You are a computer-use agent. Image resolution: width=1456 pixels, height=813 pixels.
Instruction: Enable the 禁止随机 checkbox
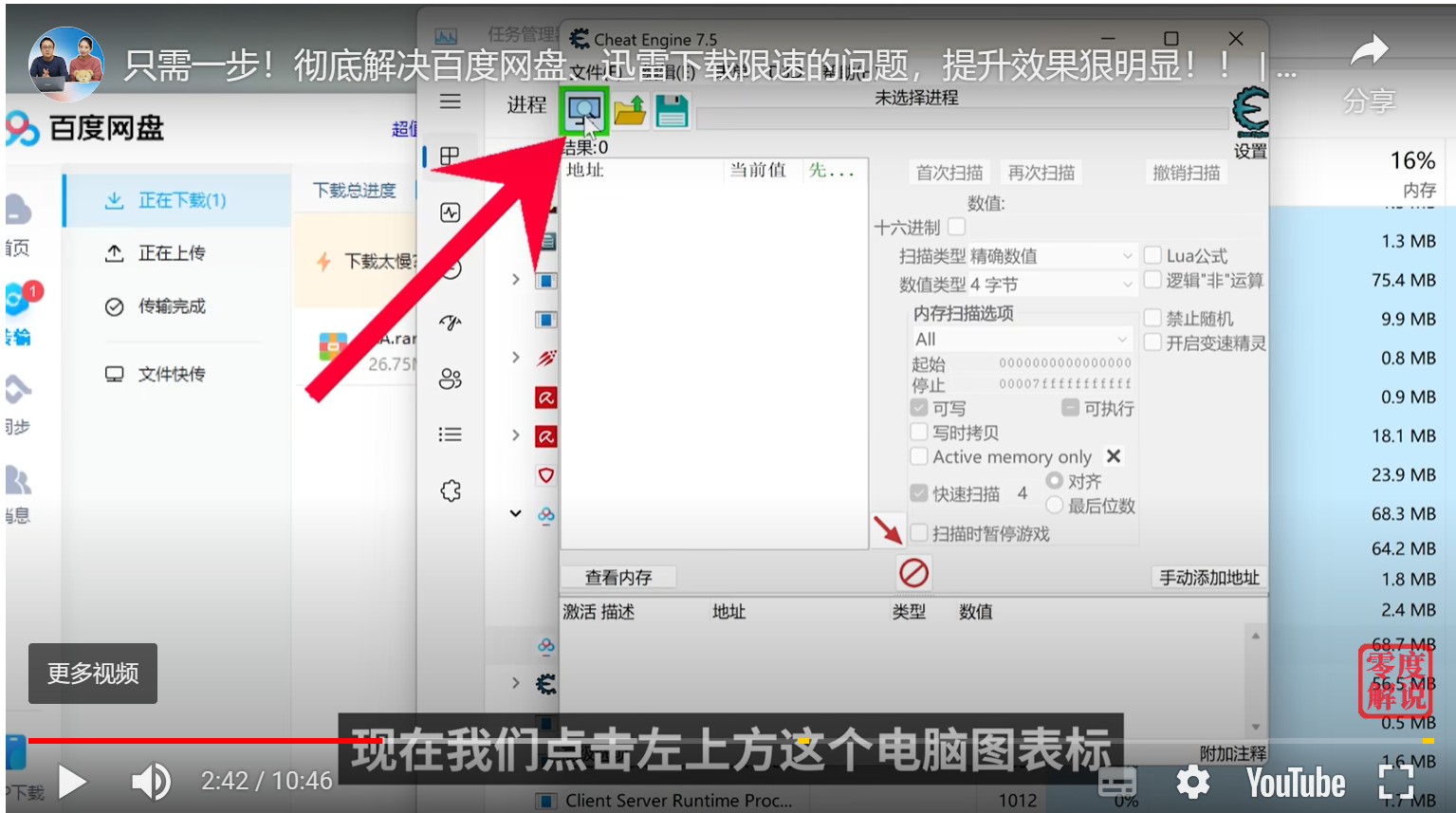[1152, 318]
